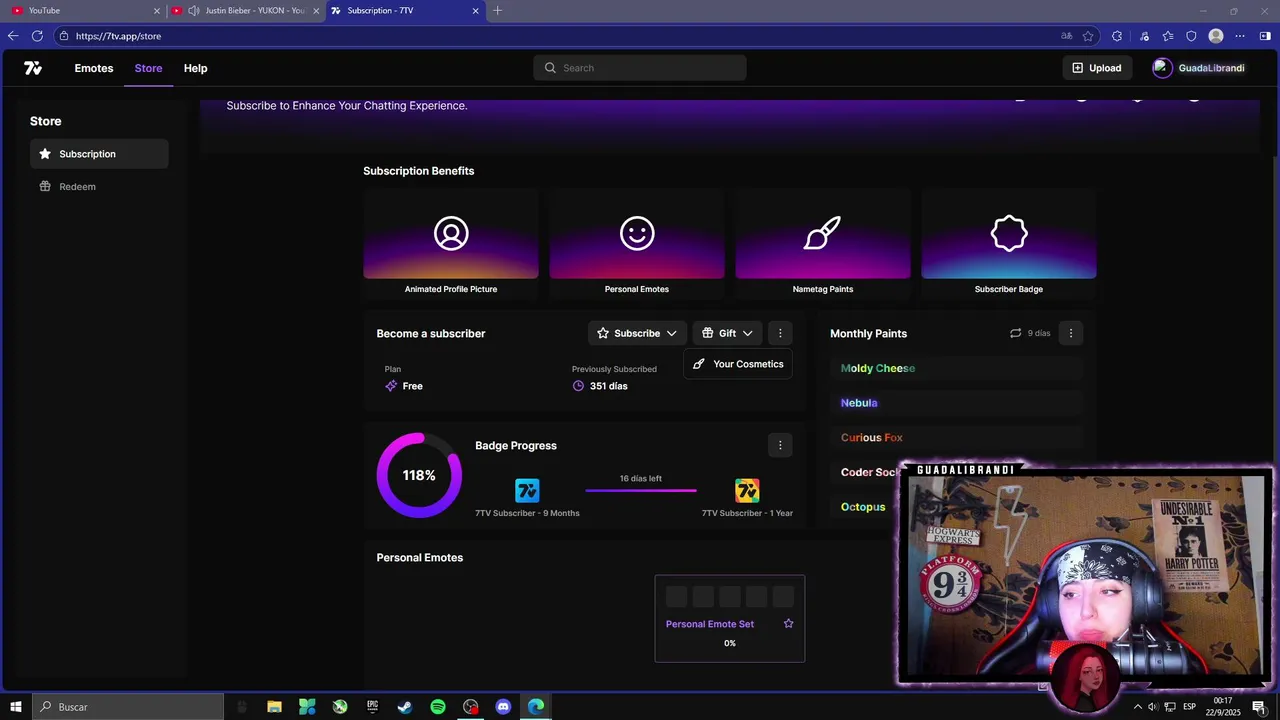Open the Help menu item
Image resolution: width=1280 pixels, height=720 pixels.
point(195,68)
